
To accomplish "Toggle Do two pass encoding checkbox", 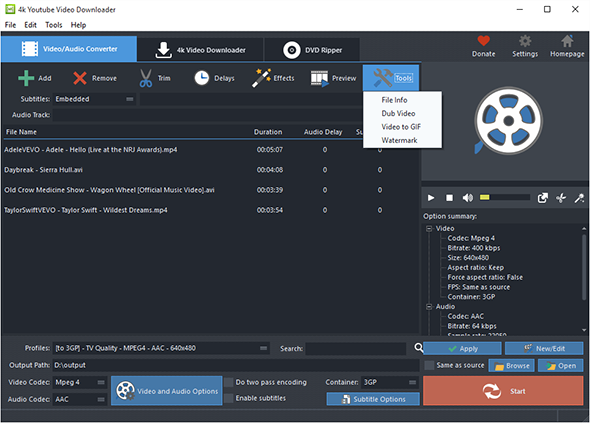I will pos(229,382).
